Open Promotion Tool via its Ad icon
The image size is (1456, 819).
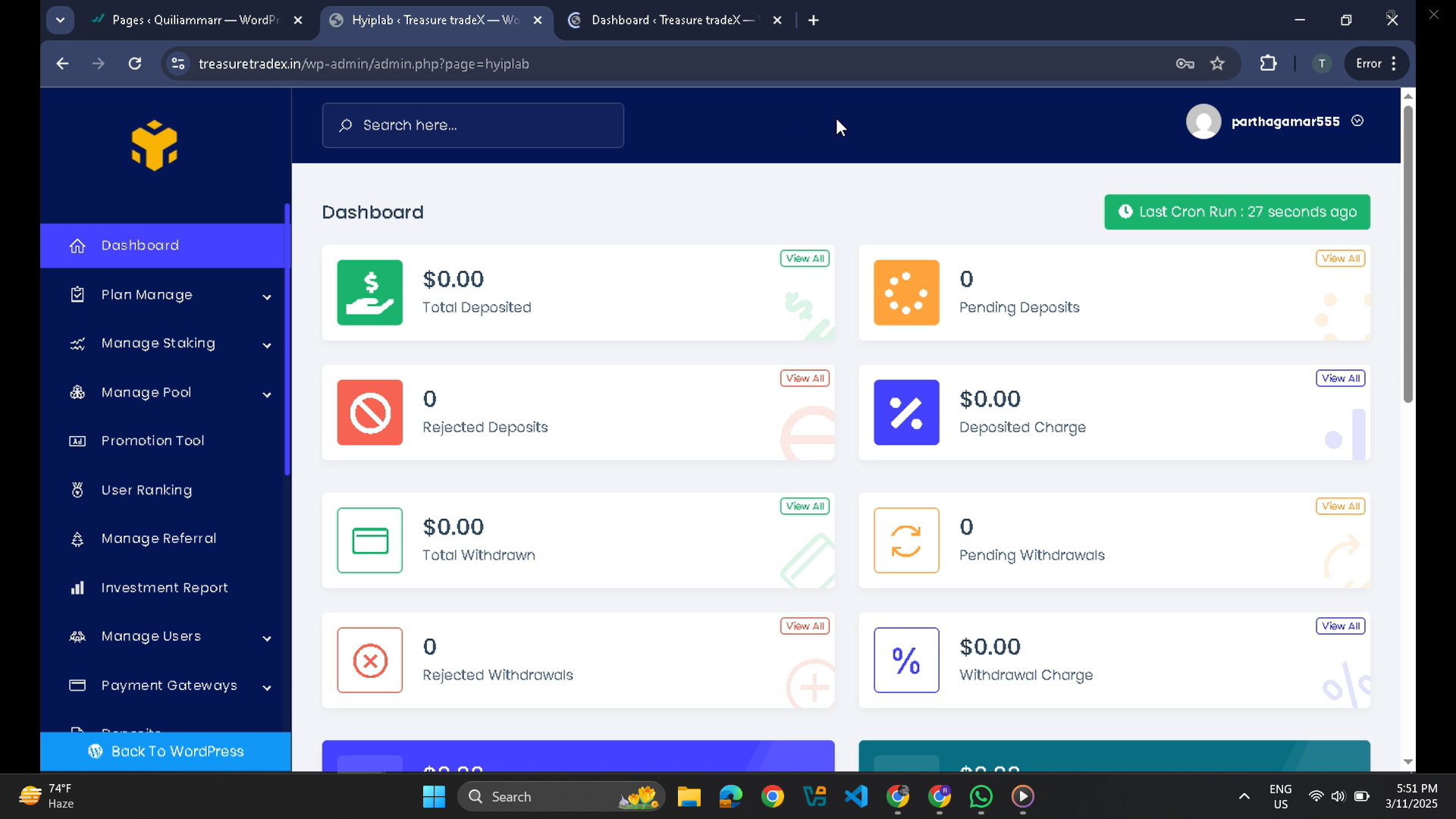click(x=78, y=441)
